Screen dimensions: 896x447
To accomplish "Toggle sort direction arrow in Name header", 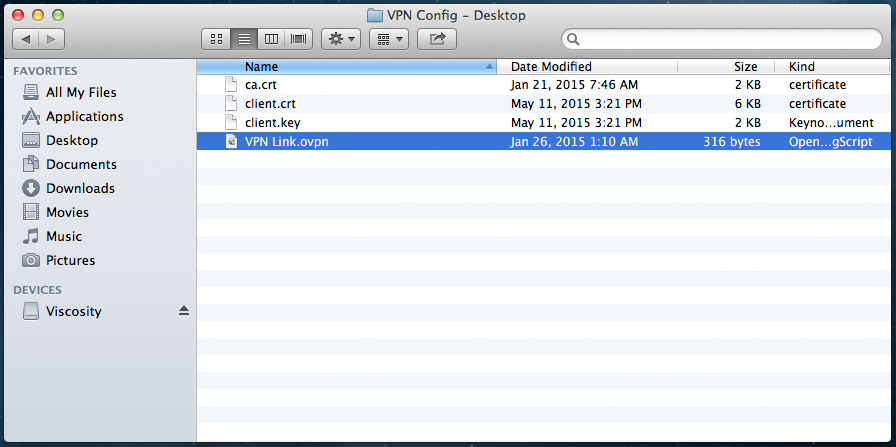I will (489, 66).
